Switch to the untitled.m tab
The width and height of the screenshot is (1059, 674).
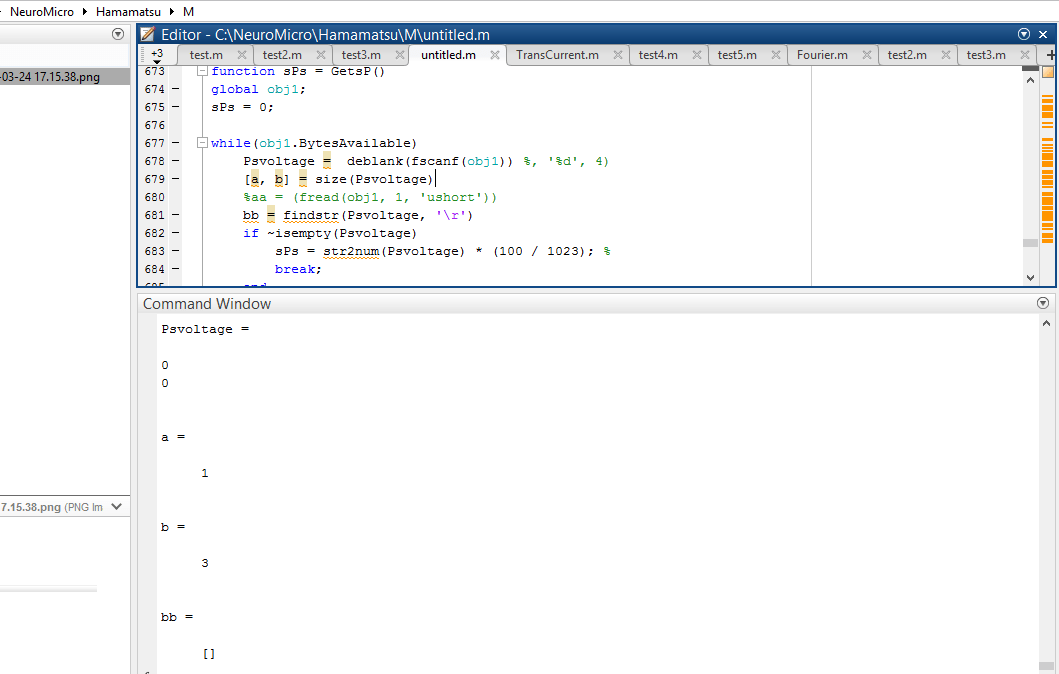(x=448, y=55)
